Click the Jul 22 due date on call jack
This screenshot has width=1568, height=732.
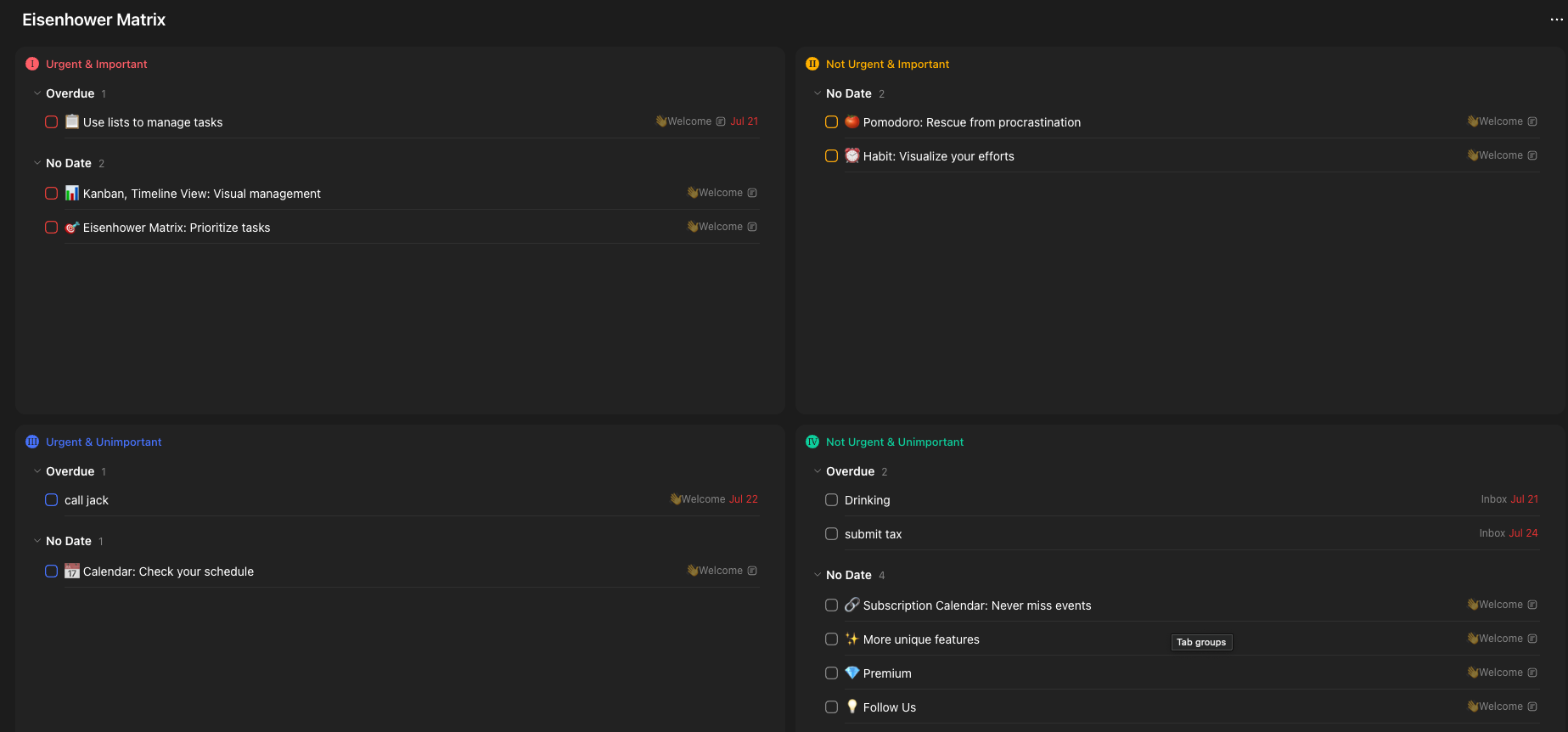(744, 499)
